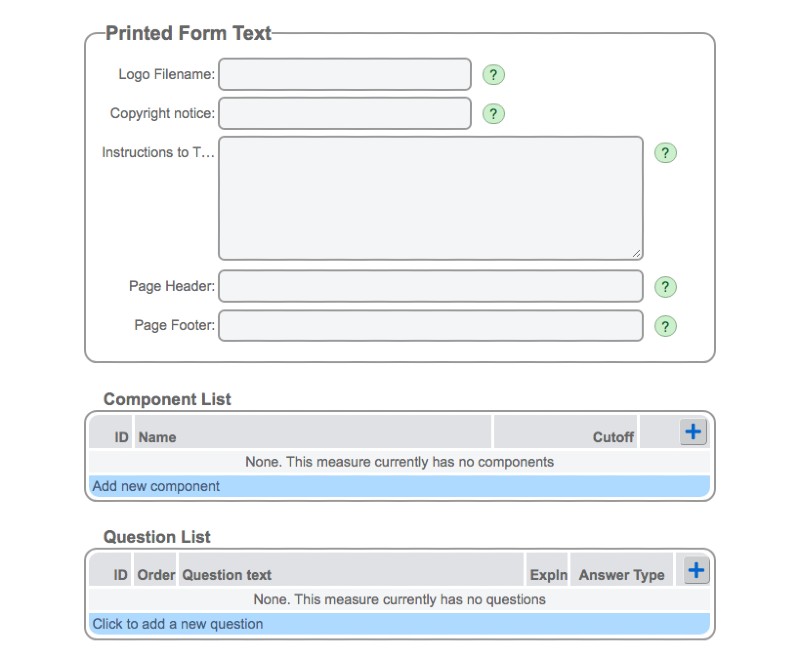This screenshot has height=657, width=800.
Task: Click the Cutoff column header
Action: tap(613, 436)
